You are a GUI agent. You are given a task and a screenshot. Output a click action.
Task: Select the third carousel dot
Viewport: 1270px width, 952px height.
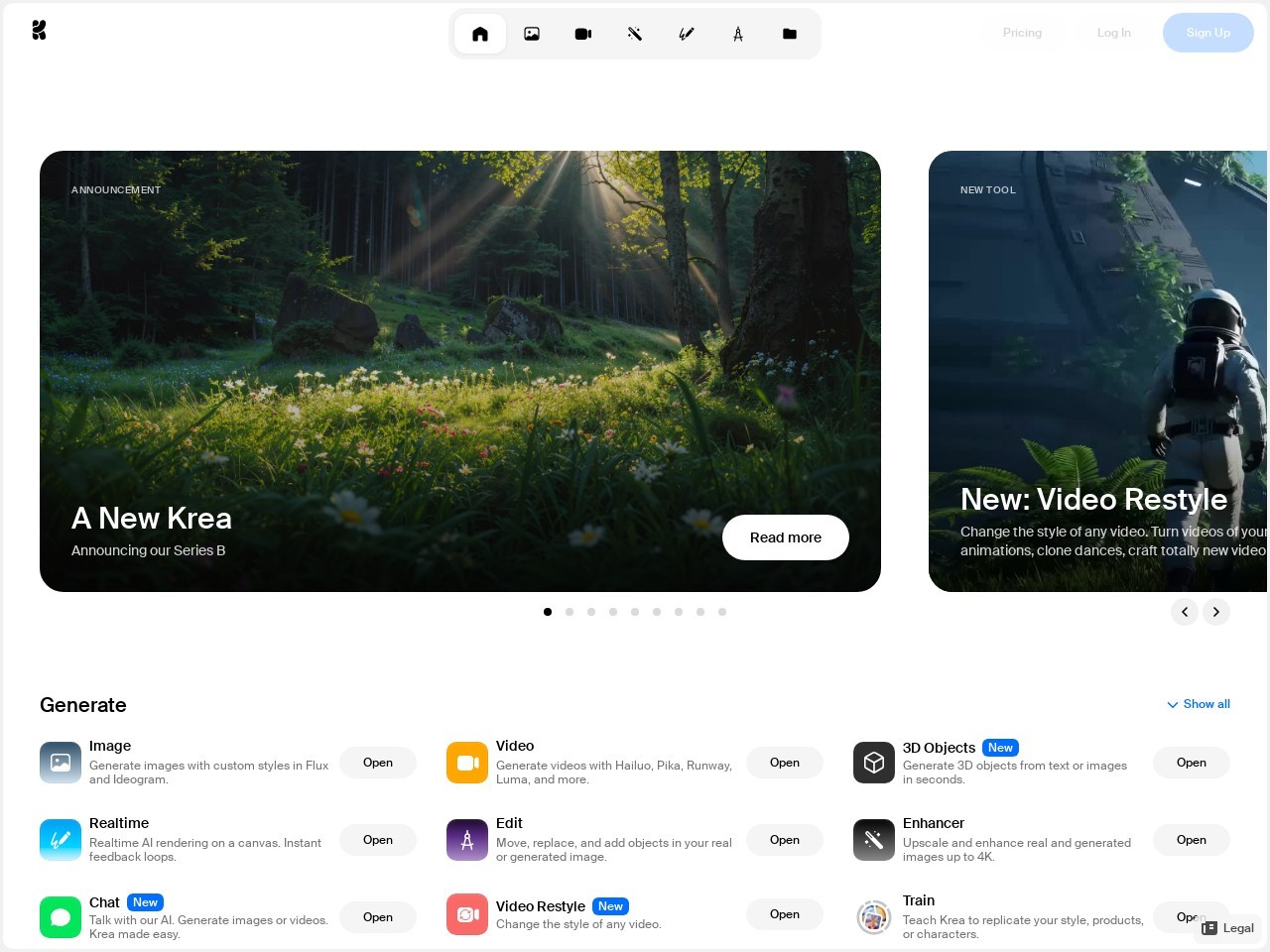[591, 612]
